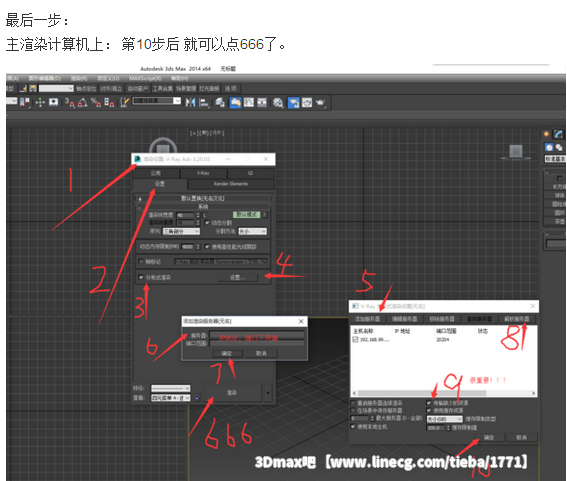Open Edit Named Selection Sets icon
This screenshot has width=567, height=481.
click(x=124, y=102)
